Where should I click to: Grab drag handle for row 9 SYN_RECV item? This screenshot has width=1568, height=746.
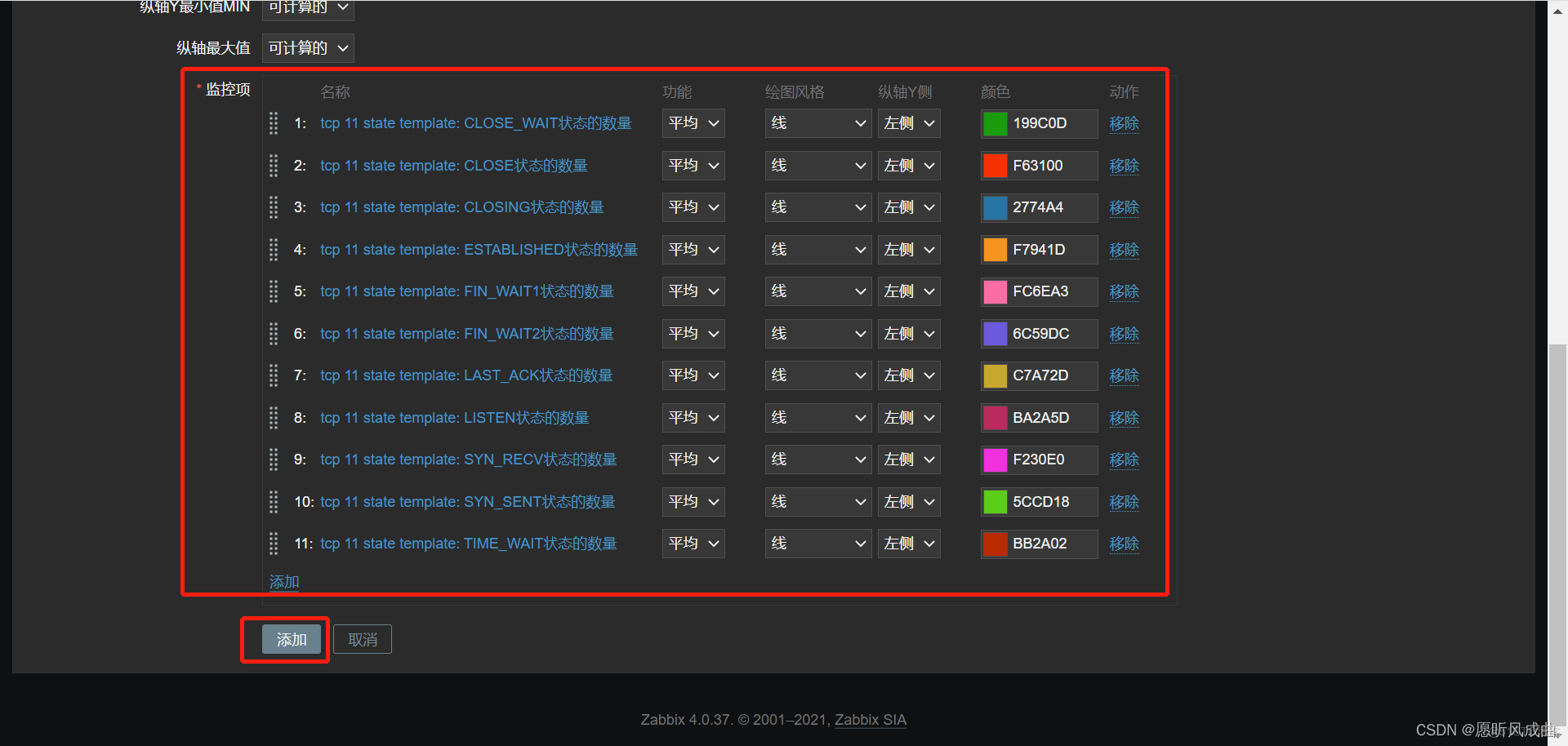pos(274,460)
